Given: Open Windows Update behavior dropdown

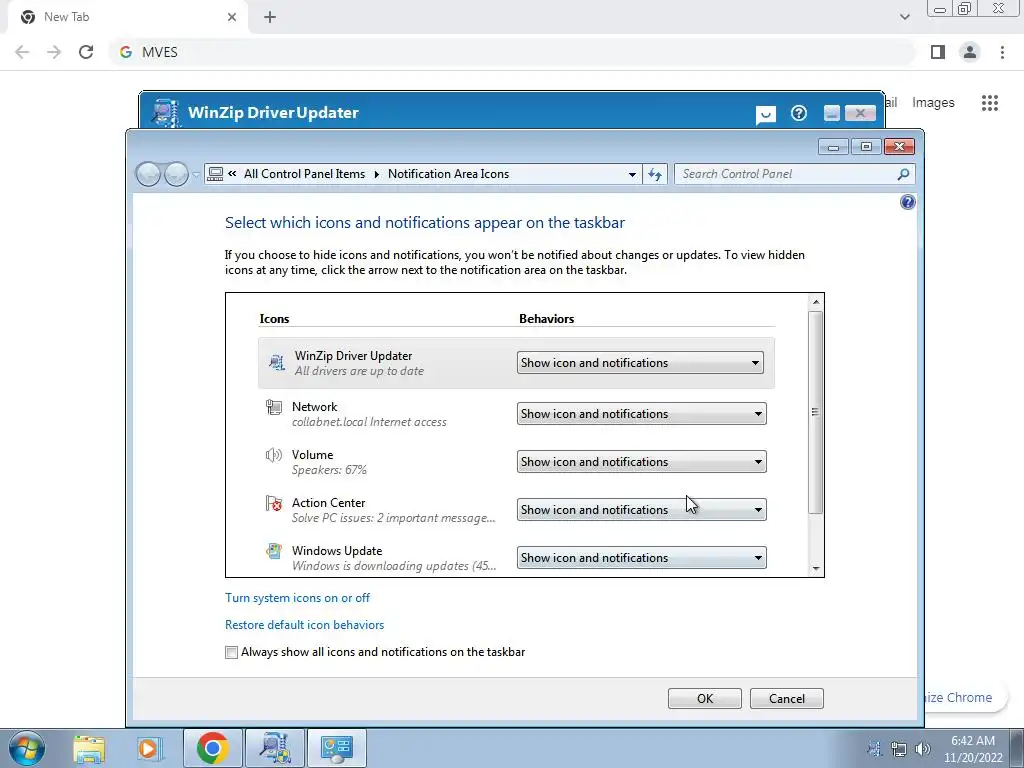Looking at the screenshot, I should coord(641,558).
